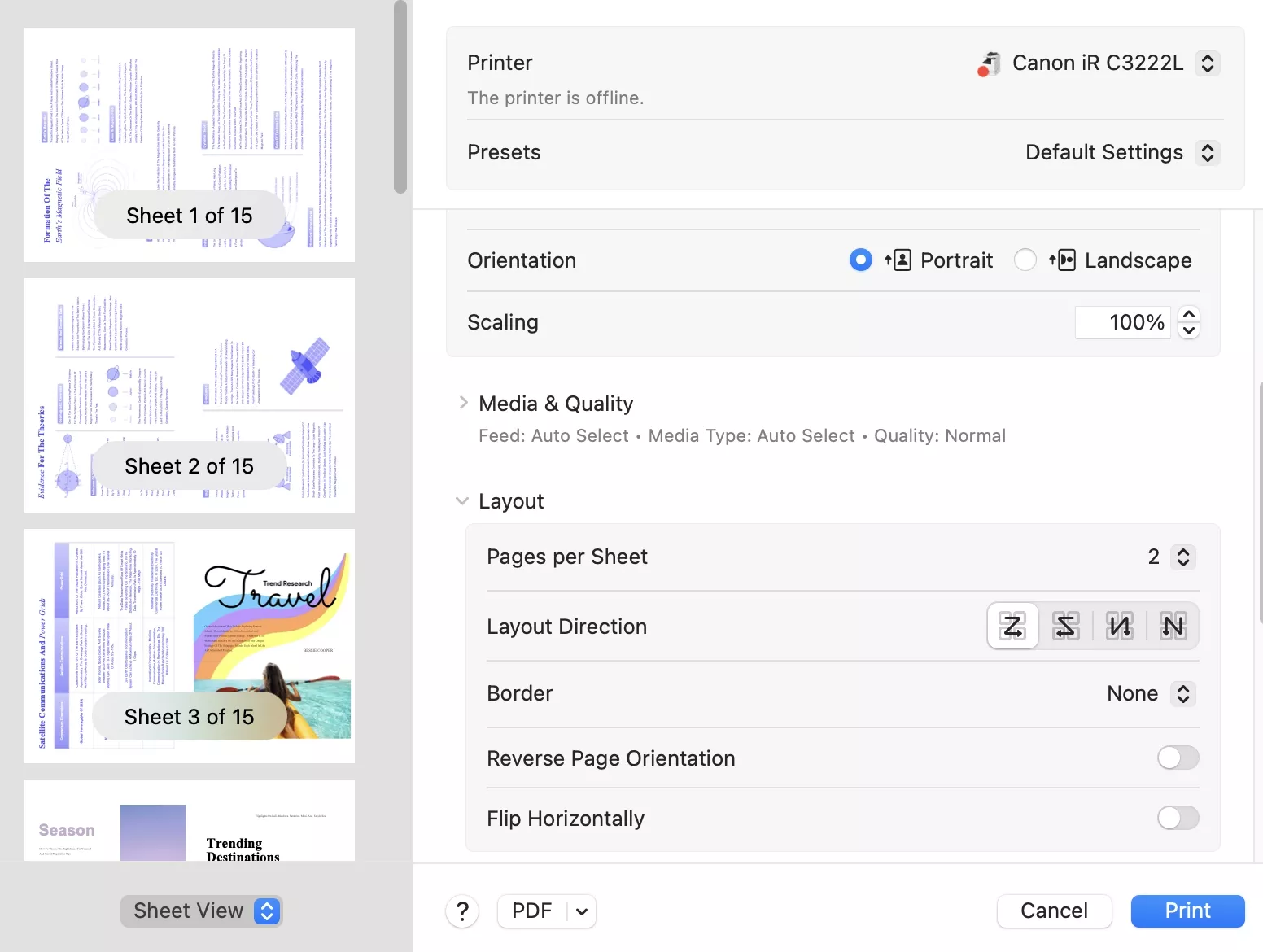Image resolution: width=1263 pixels, height=952 pixels.
Task: Click the landscape orientation page icon
Action: click(x=1063, y=260)
